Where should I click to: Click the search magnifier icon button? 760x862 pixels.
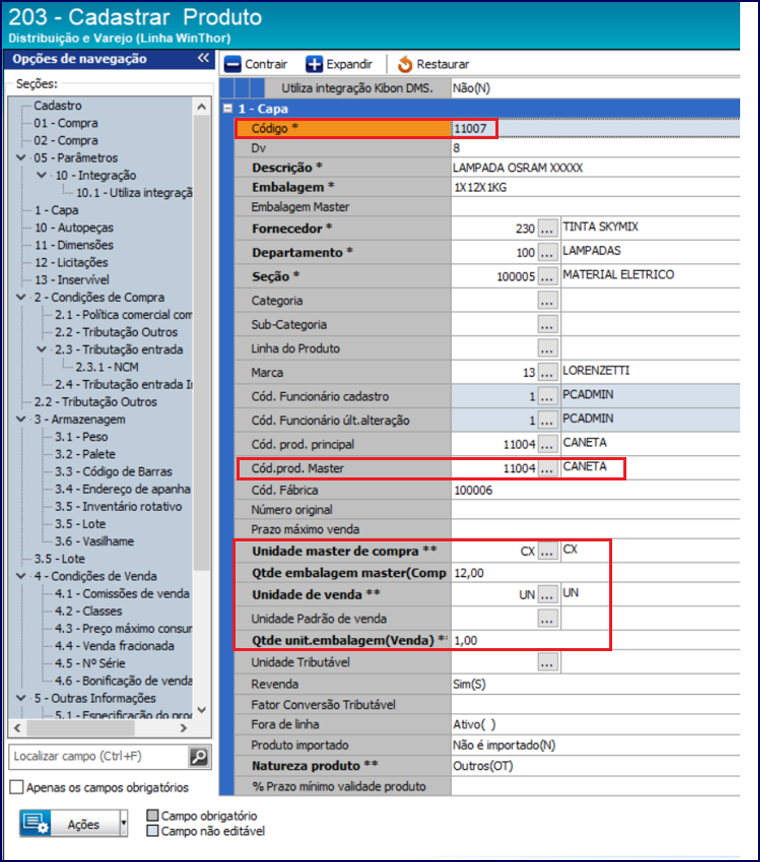click(x=199, y=757)
